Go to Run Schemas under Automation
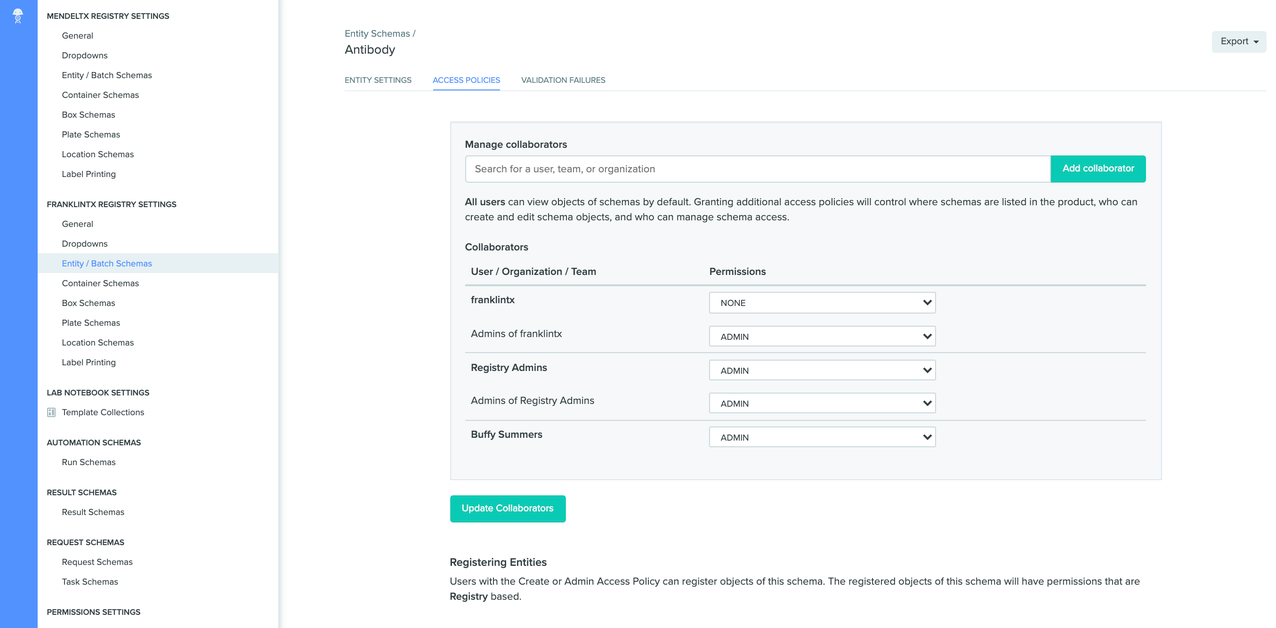This screenshot has height=628, width=1276. coord(88,462)
